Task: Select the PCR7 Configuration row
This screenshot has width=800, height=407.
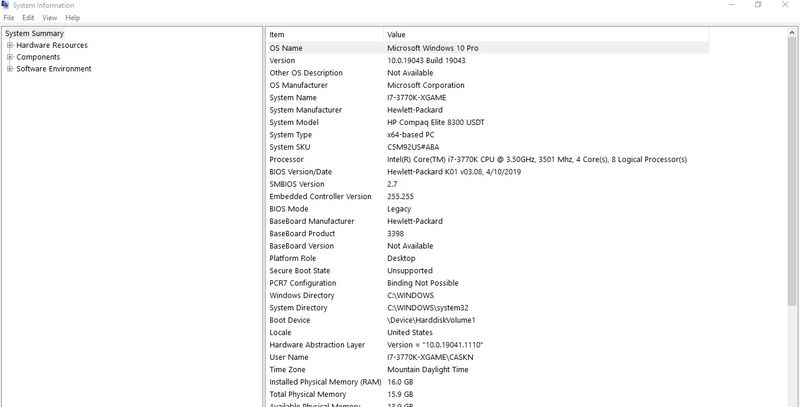Action: (487, 283)
